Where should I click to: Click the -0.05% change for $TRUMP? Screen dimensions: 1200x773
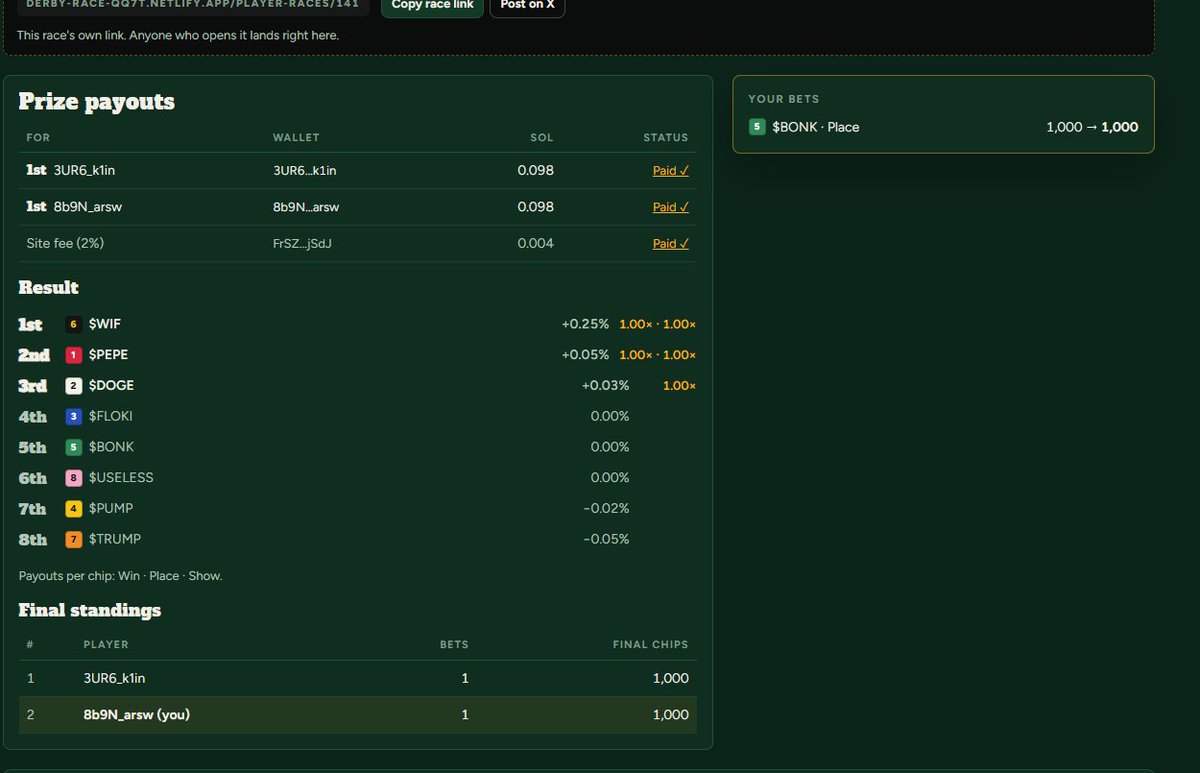pos(606,539)
